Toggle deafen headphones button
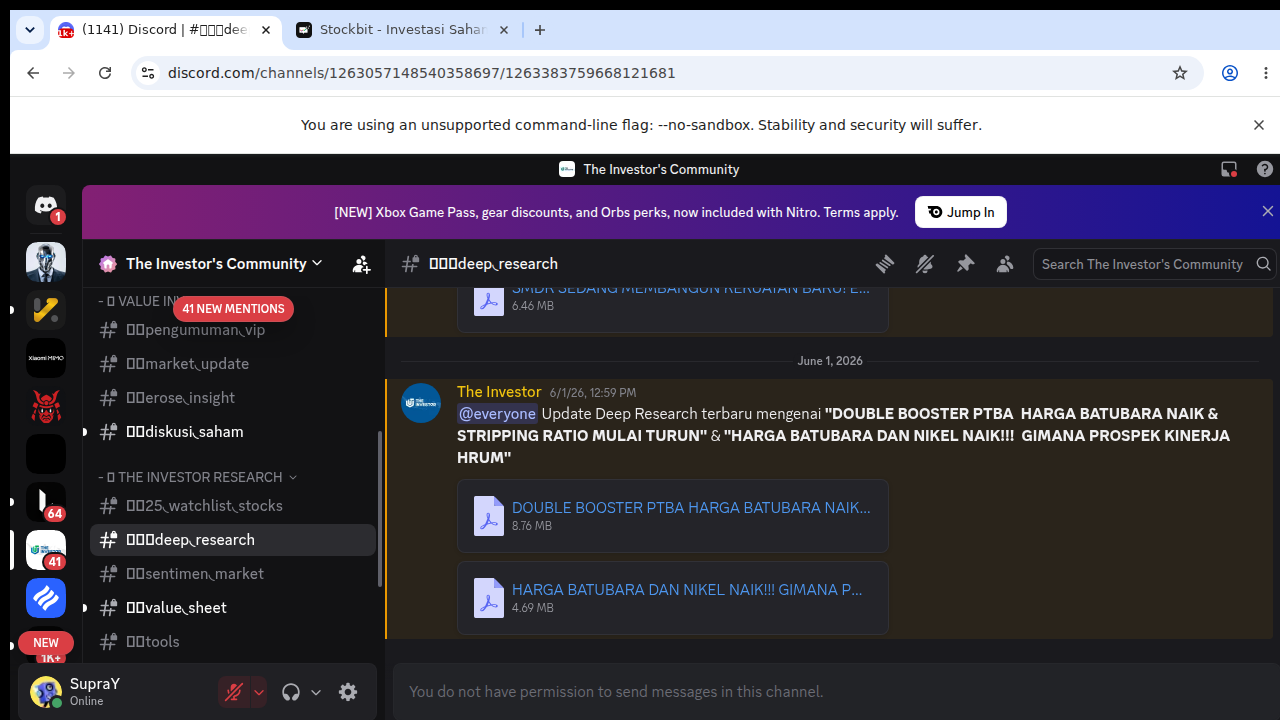The image size is (1280, 720). point(291,692)
